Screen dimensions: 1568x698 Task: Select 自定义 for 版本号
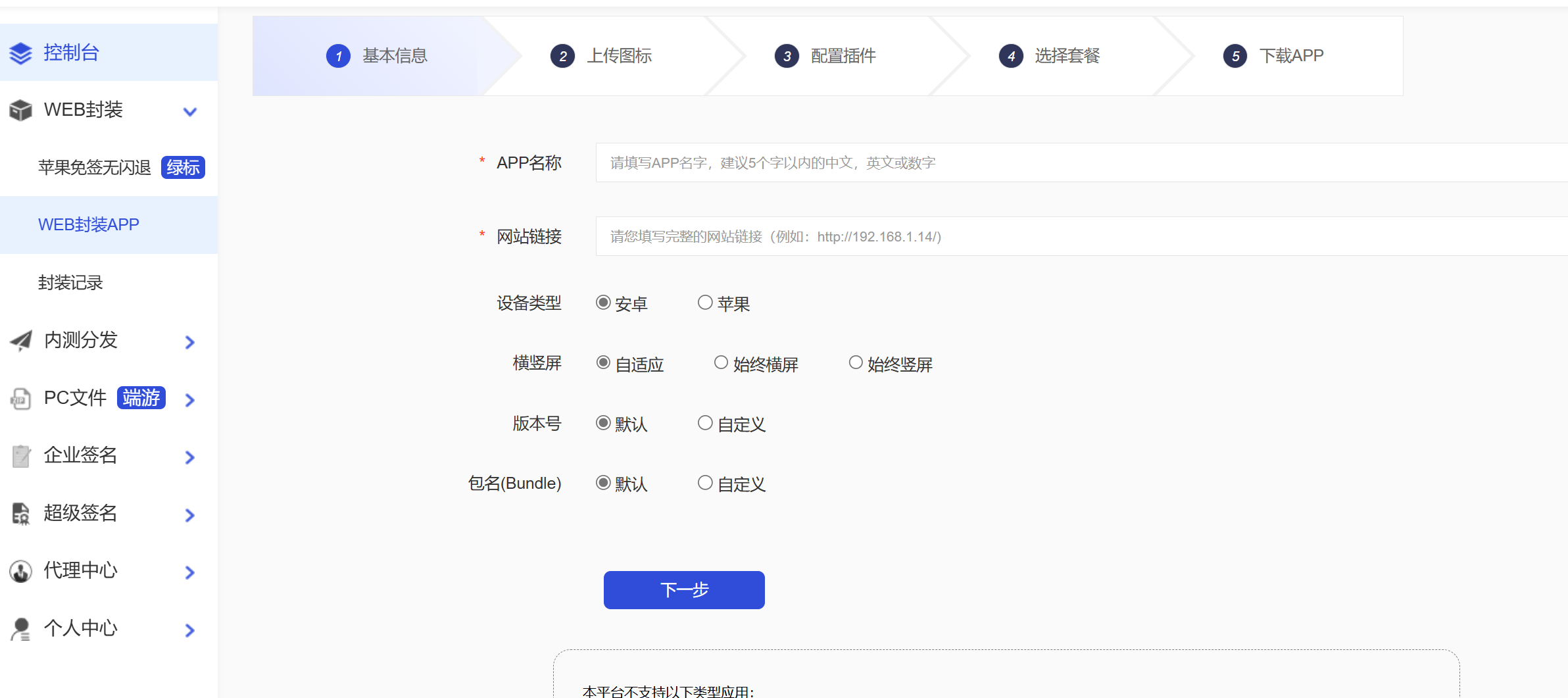point(705,423)
